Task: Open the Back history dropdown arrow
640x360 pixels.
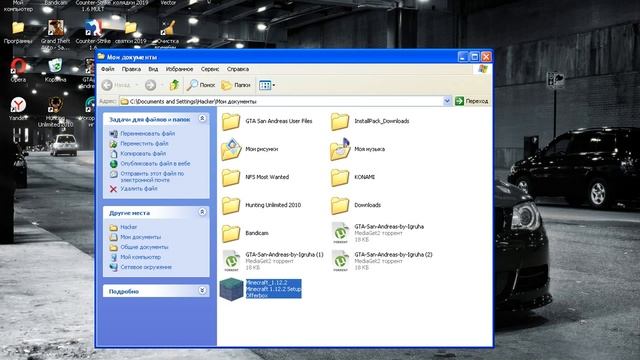Action: point(137,85)
